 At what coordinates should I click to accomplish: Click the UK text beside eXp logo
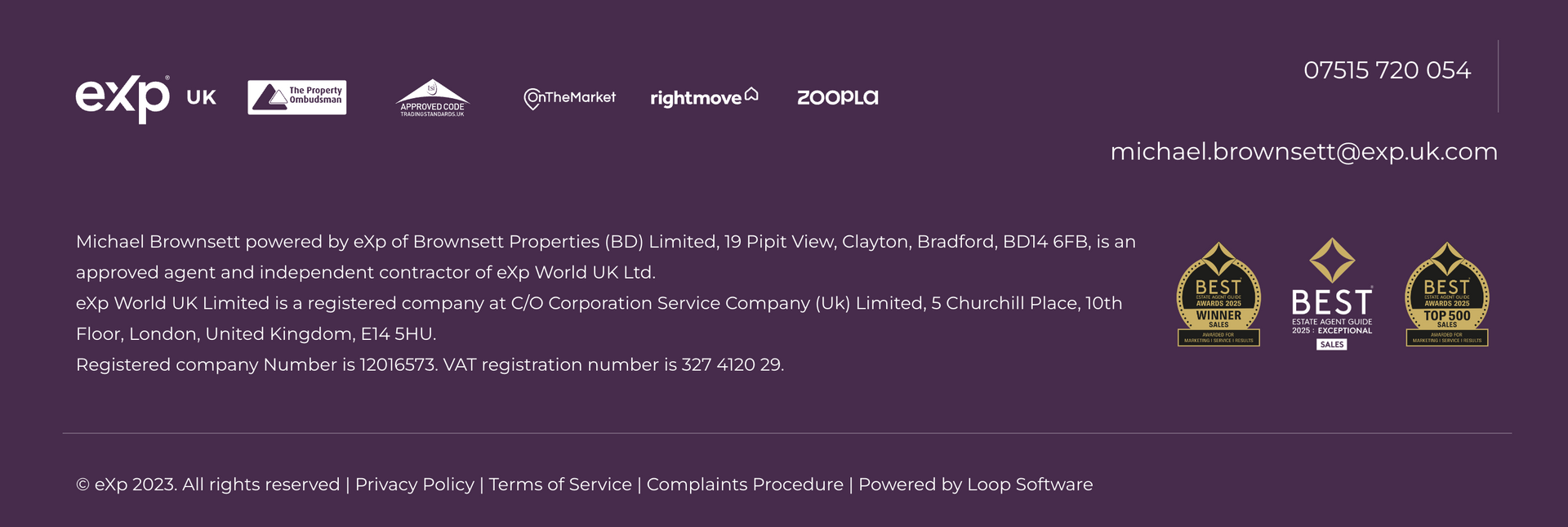[x=201, y=98]
